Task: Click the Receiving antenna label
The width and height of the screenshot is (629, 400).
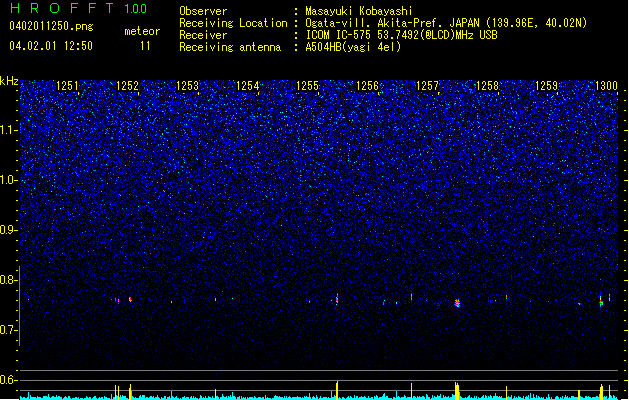Action: (x=230, y=47)
